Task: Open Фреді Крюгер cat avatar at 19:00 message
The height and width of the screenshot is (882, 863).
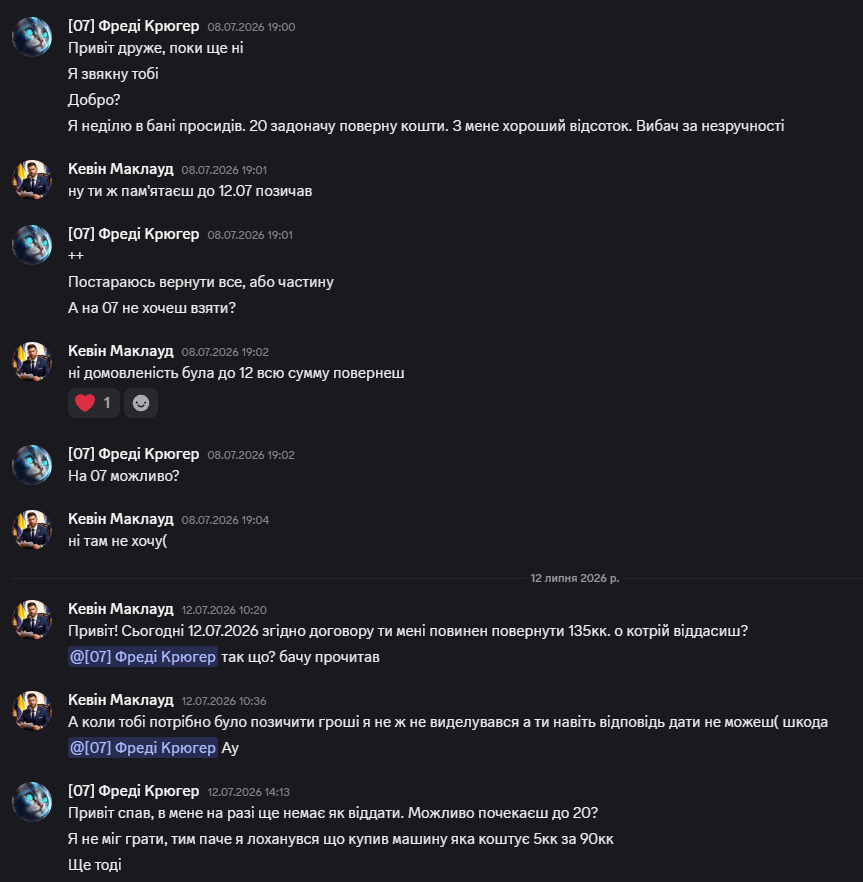Action: (x=32, y=37)
